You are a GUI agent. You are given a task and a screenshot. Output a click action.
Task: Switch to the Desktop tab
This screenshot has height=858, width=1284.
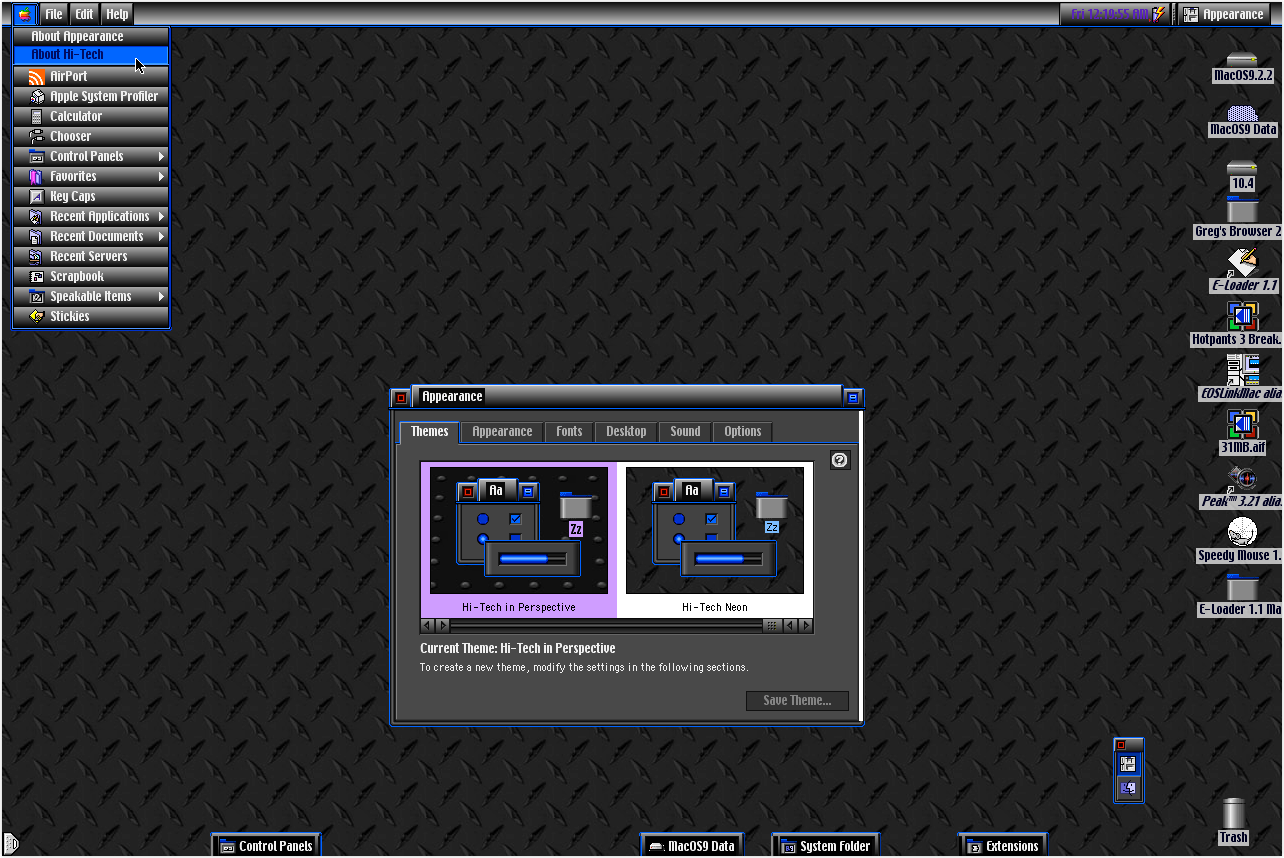626,431
